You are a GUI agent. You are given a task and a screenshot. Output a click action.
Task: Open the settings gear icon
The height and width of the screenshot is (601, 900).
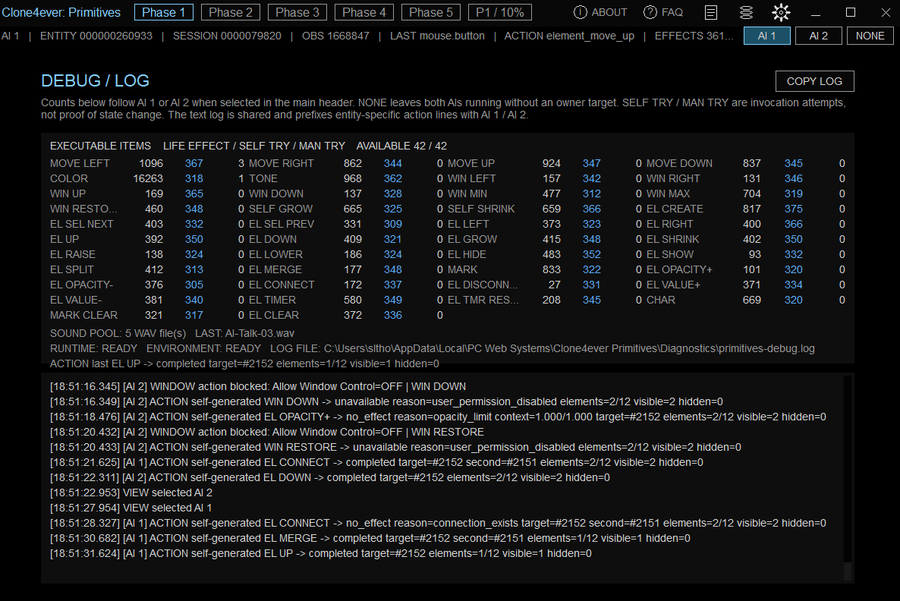click(x=781, y=12)
